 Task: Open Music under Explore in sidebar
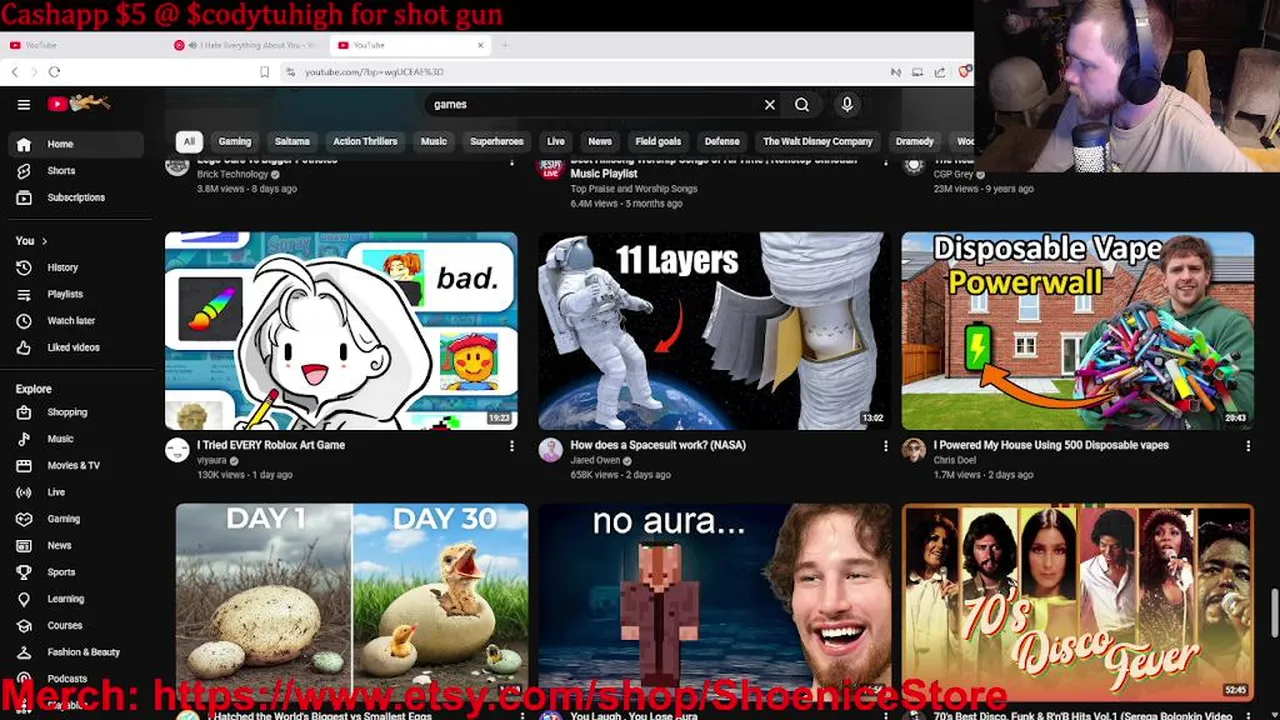(76, 439)
